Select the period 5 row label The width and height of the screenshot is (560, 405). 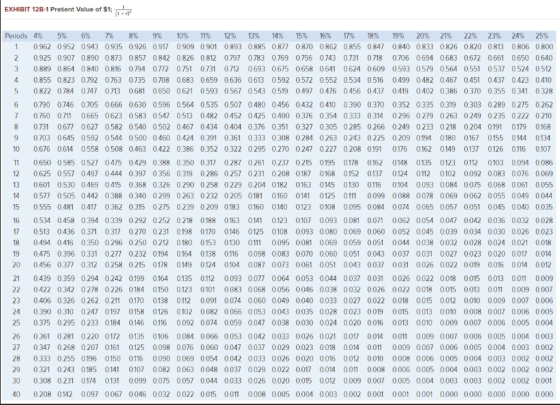(x=16, y=91)
